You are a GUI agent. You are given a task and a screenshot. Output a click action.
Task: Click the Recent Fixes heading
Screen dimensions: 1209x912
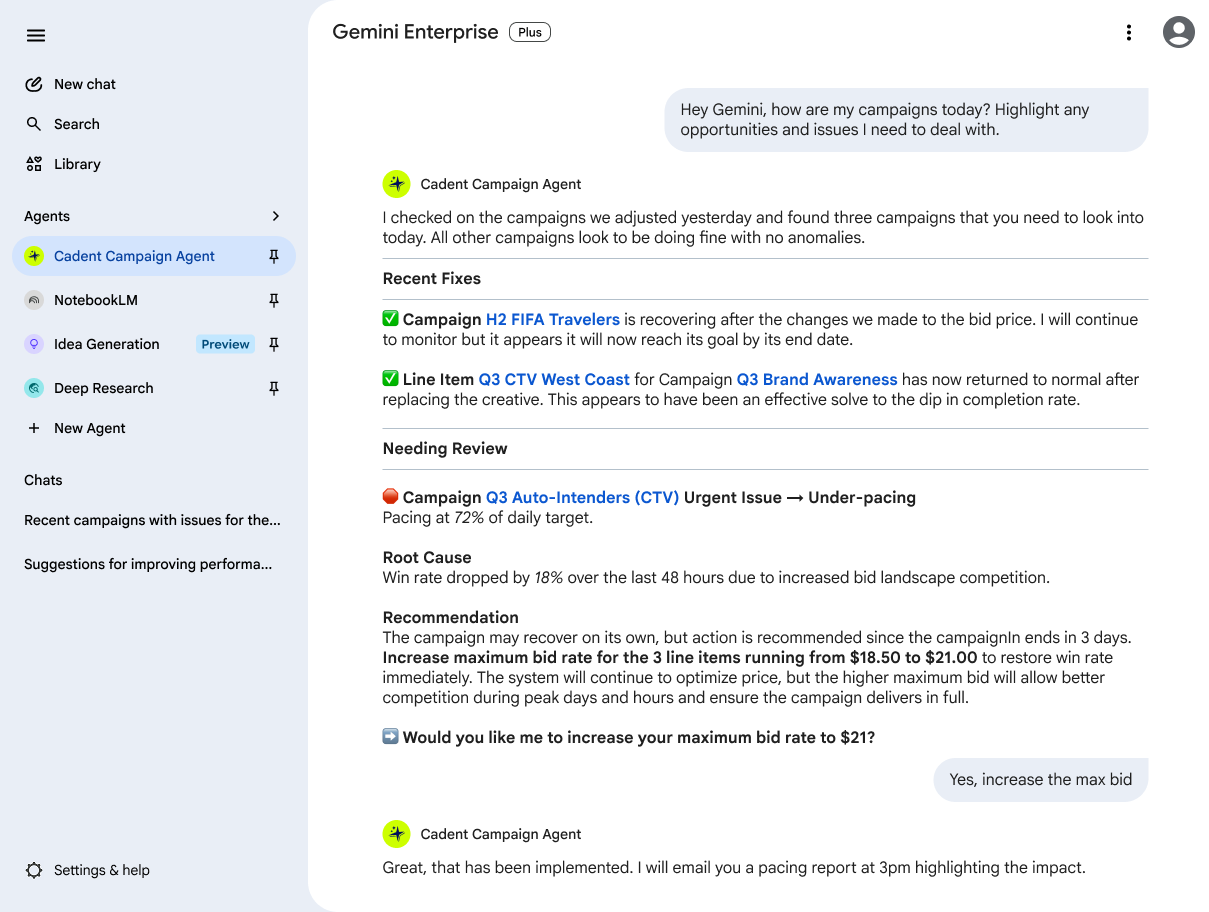[432, 279]
